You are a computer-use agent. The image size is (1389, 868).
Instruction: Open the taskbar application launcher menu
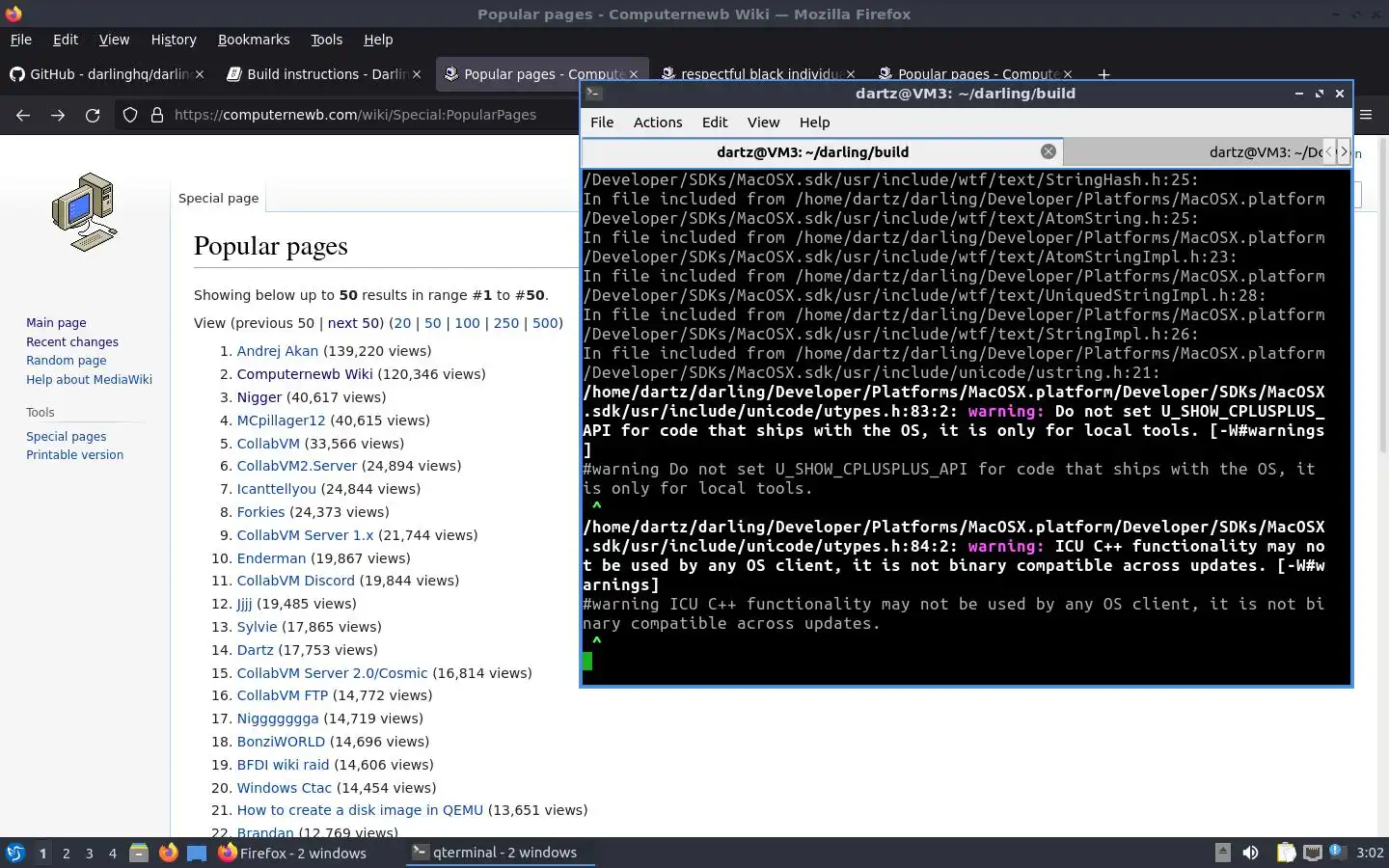click(x=15, y=853)
